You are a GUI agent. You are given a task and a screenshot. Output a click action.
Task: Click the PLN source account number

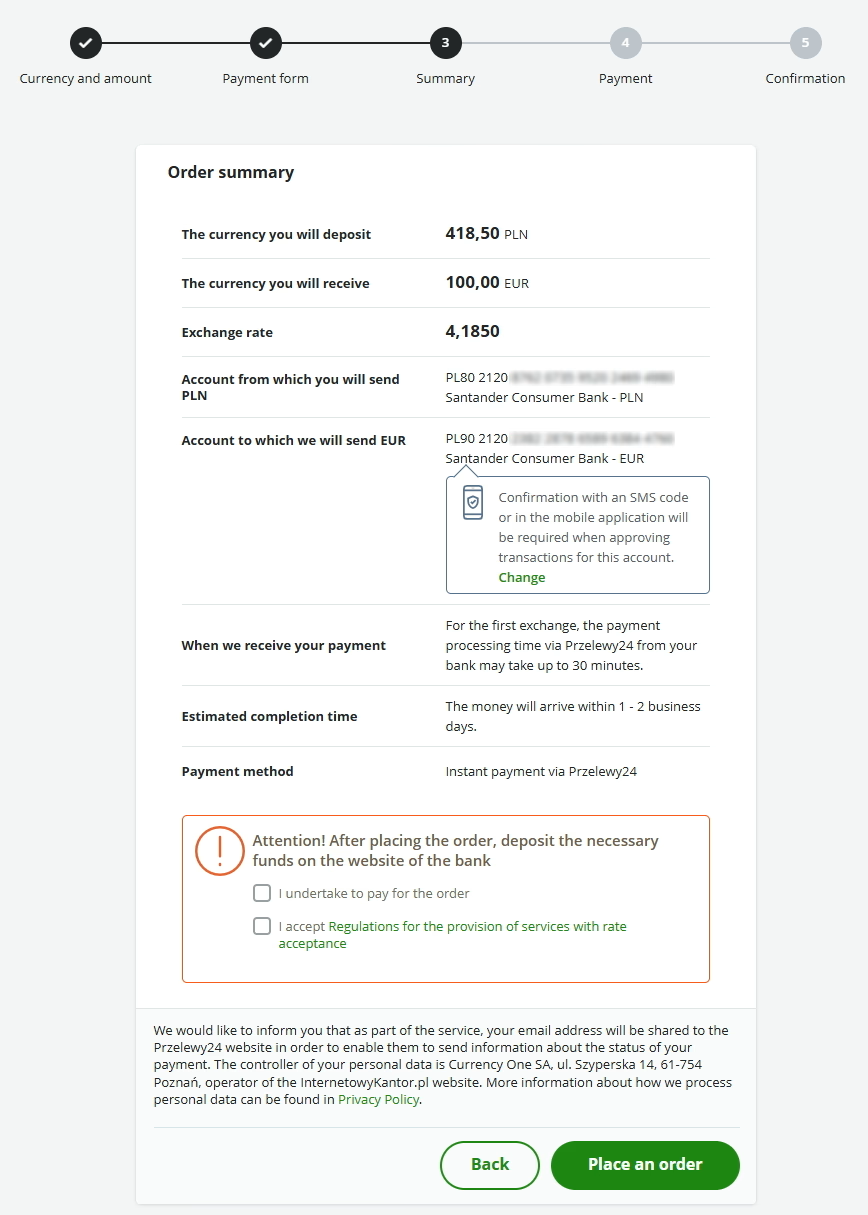(x=559, y=378)
